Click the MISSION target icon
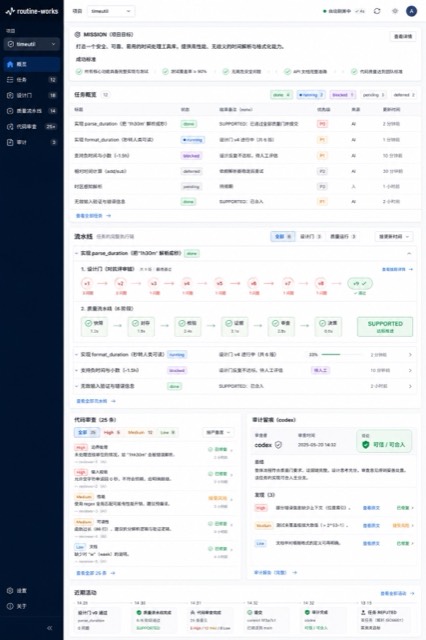The image size is (426, 640). click(x=78, y=35)
